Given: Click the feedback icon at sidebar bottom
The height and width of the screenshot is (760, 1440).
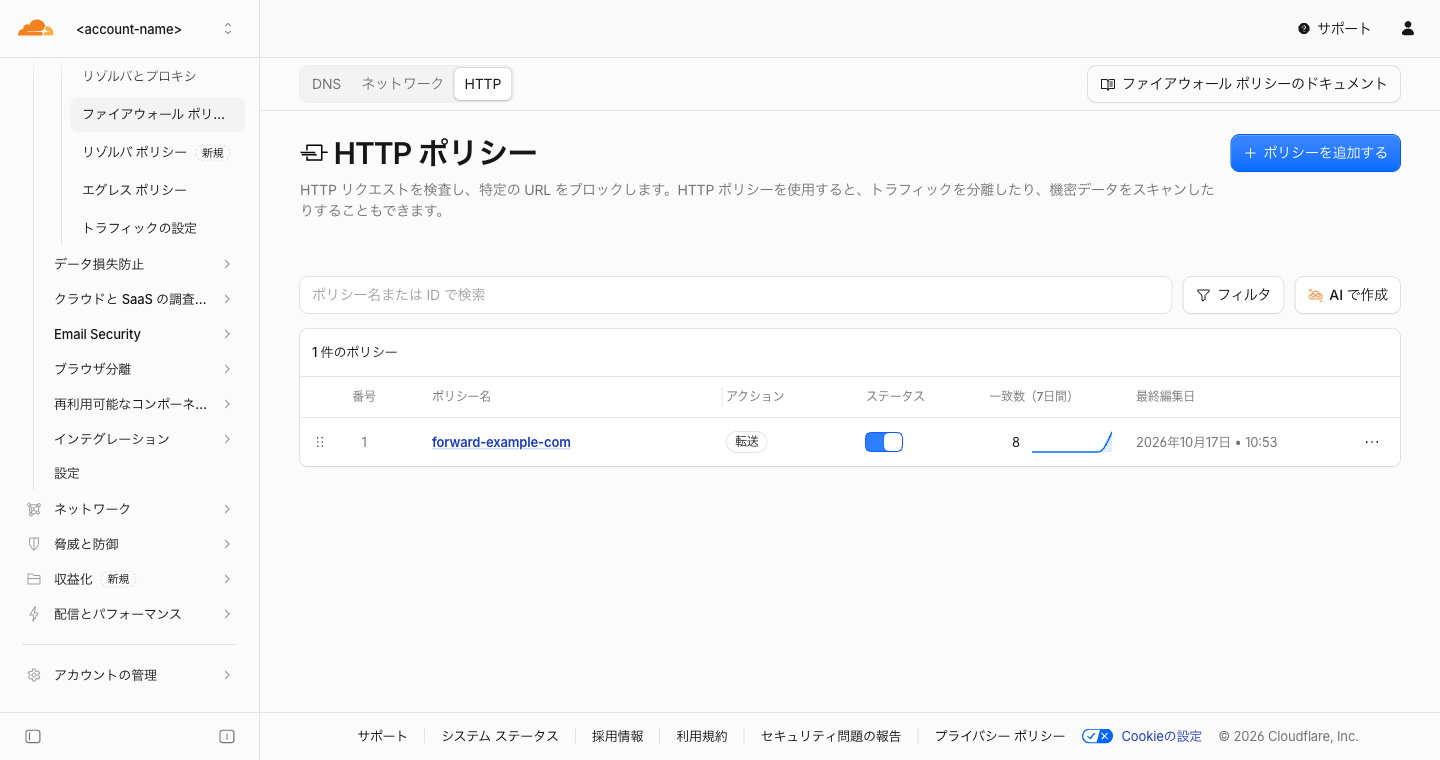Looking at the screenshot, I should [227, 737].
